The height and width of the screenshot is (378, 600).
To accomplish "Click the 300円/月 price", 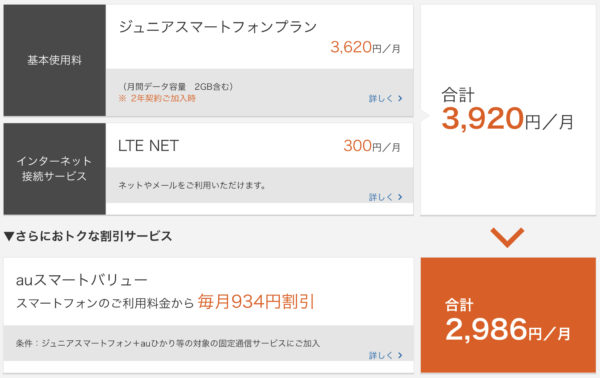I will click(x=372, y=146).
